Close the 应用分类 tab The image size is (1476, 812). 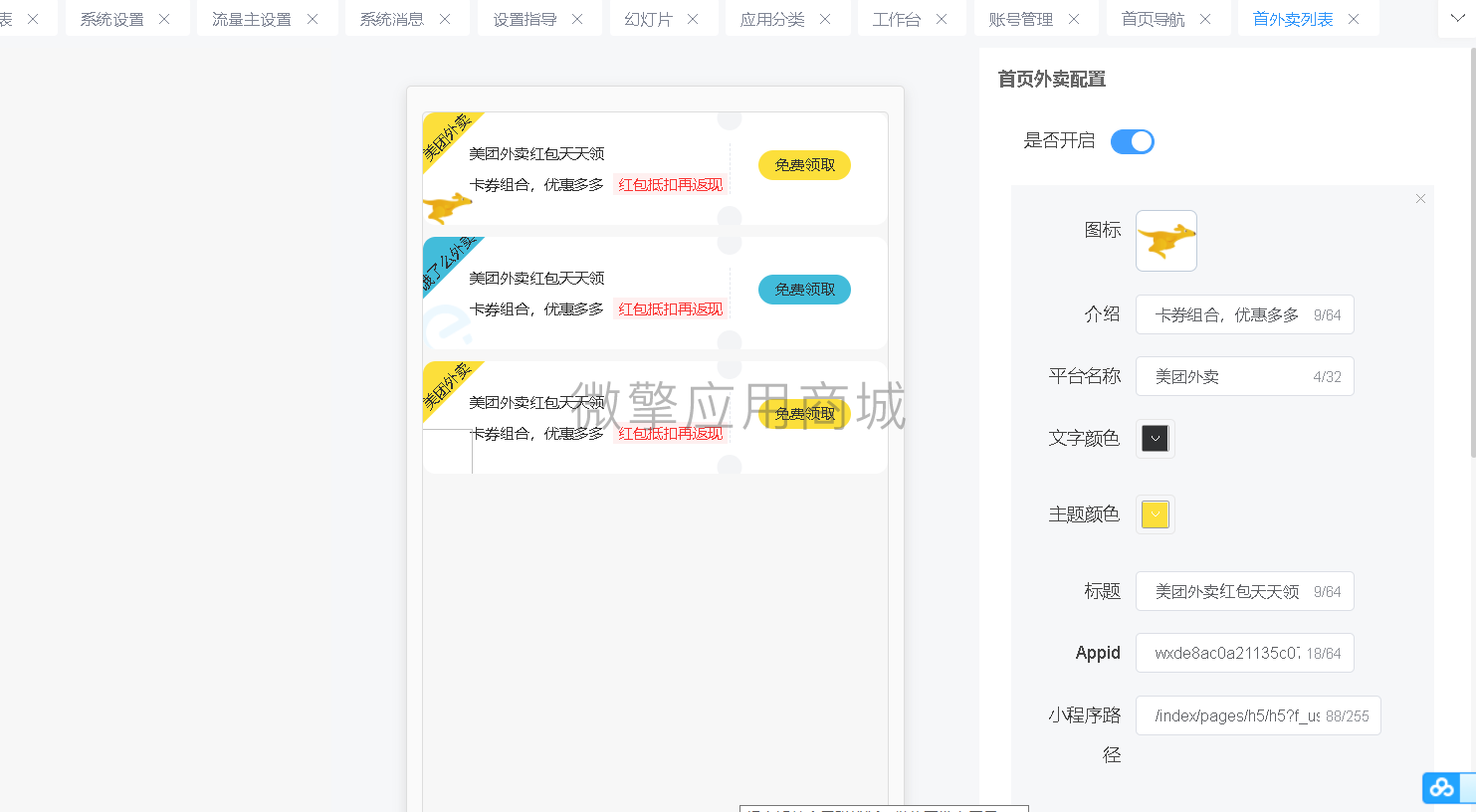click(x=825, y=19)
